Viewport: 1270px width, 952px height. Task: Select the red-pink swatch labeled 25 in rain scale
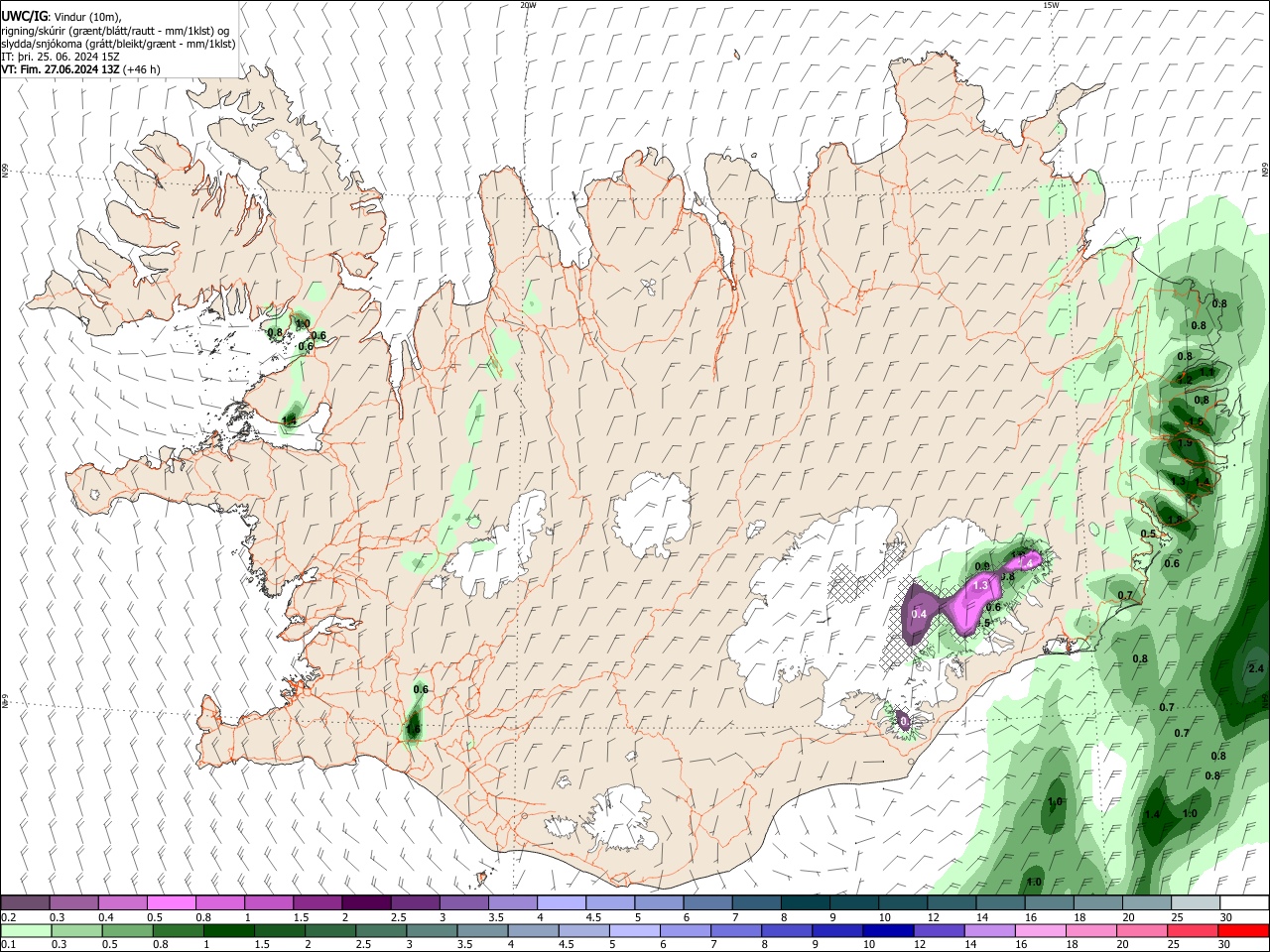coord(1195,930)
